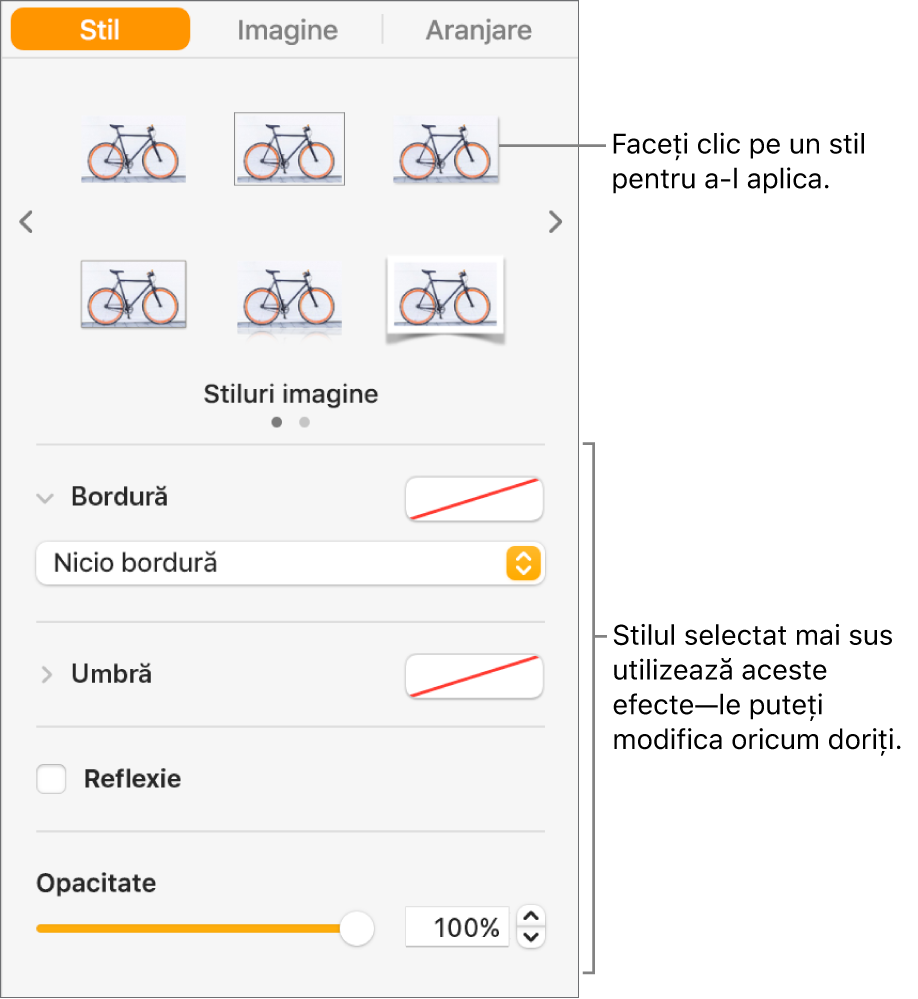
Task: Select the first image styles page dot
Action: tap(276, 422)
